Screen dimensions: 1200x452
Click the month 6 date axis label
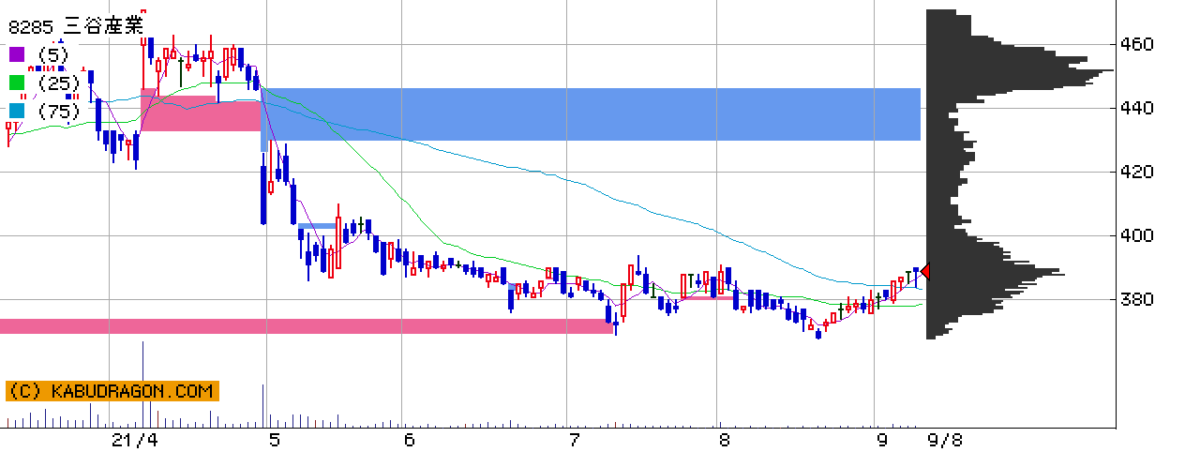tap(409, 440)
